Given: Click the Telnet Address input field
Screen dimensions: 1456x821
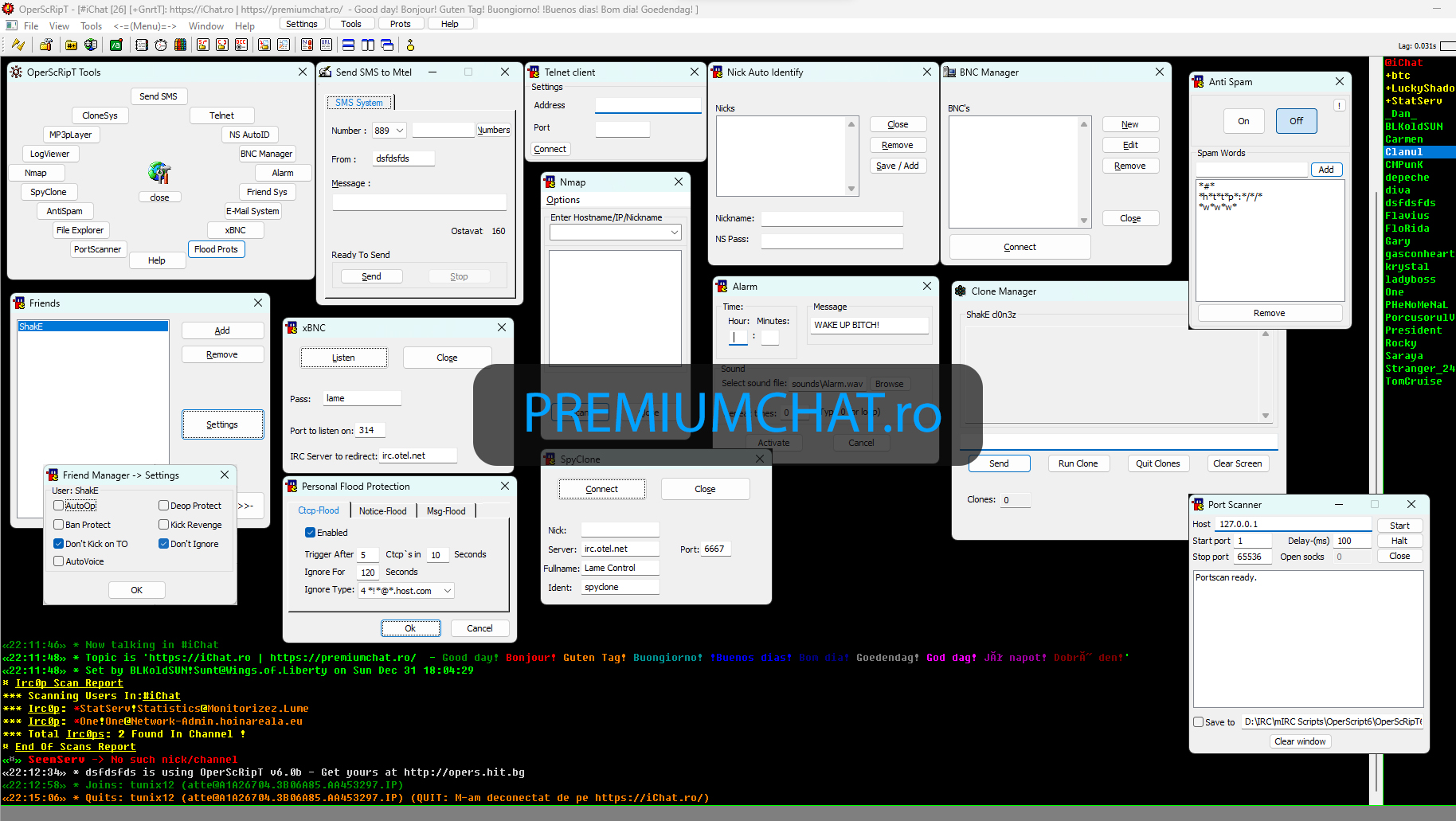Looking at the screenshot, I should (648, 105).
